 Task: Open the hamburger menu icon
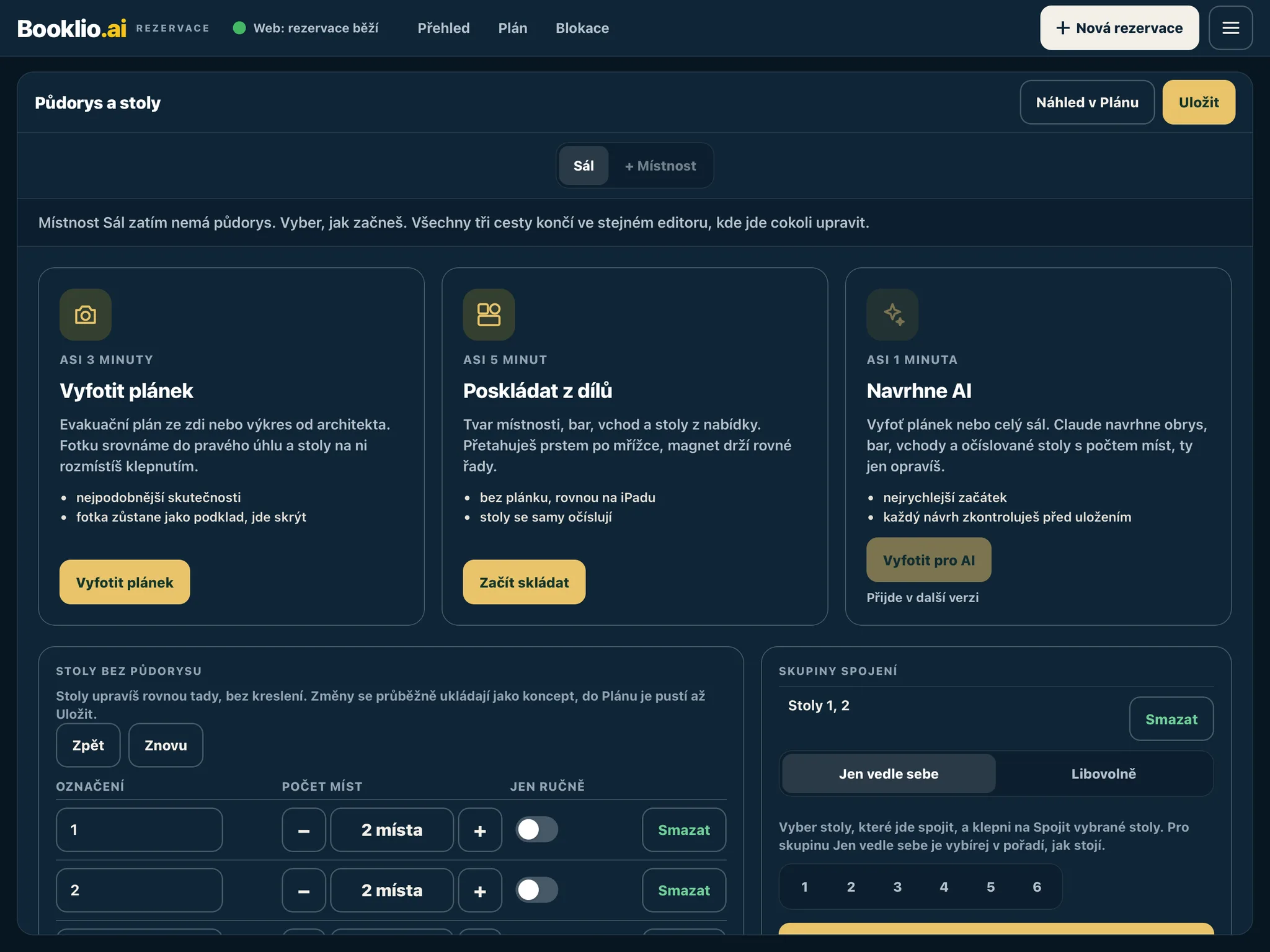1230,28
